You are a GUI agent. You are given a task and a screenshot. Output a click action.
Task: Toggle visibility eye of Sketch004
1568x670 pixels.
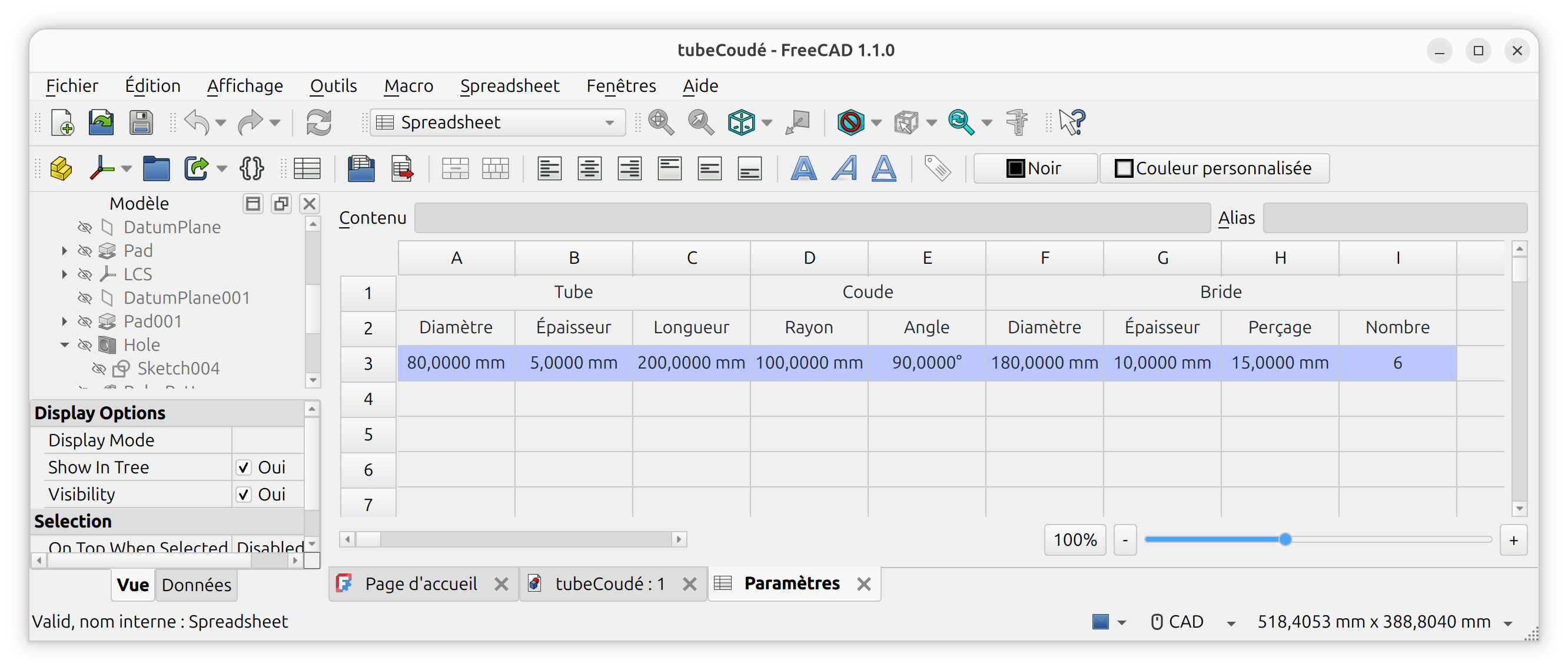pyautogui.click(x=99, y=369)
